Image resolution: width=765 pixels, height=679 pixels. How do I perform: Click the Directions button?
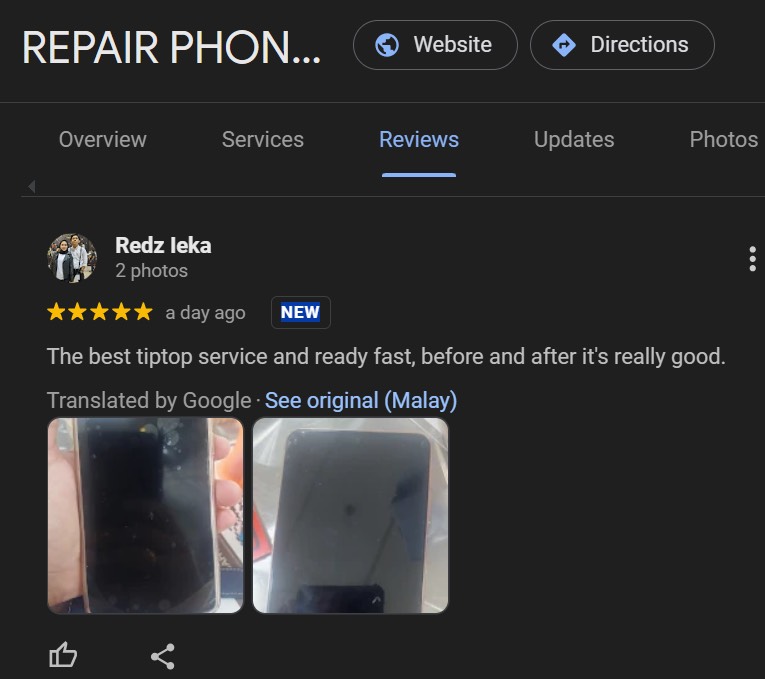point(622,45)
